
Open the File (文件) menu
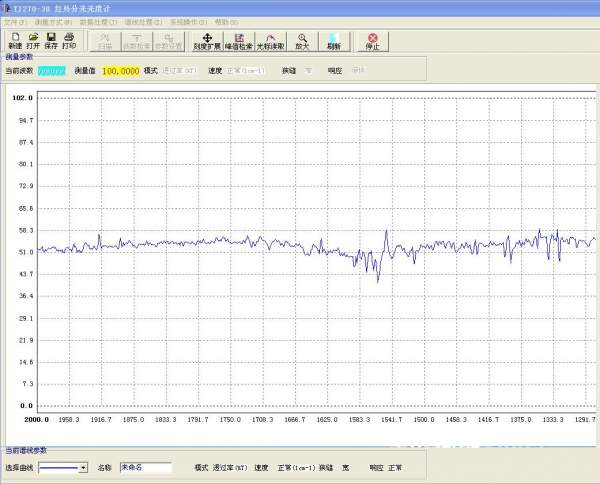click(x=15, y=21)
